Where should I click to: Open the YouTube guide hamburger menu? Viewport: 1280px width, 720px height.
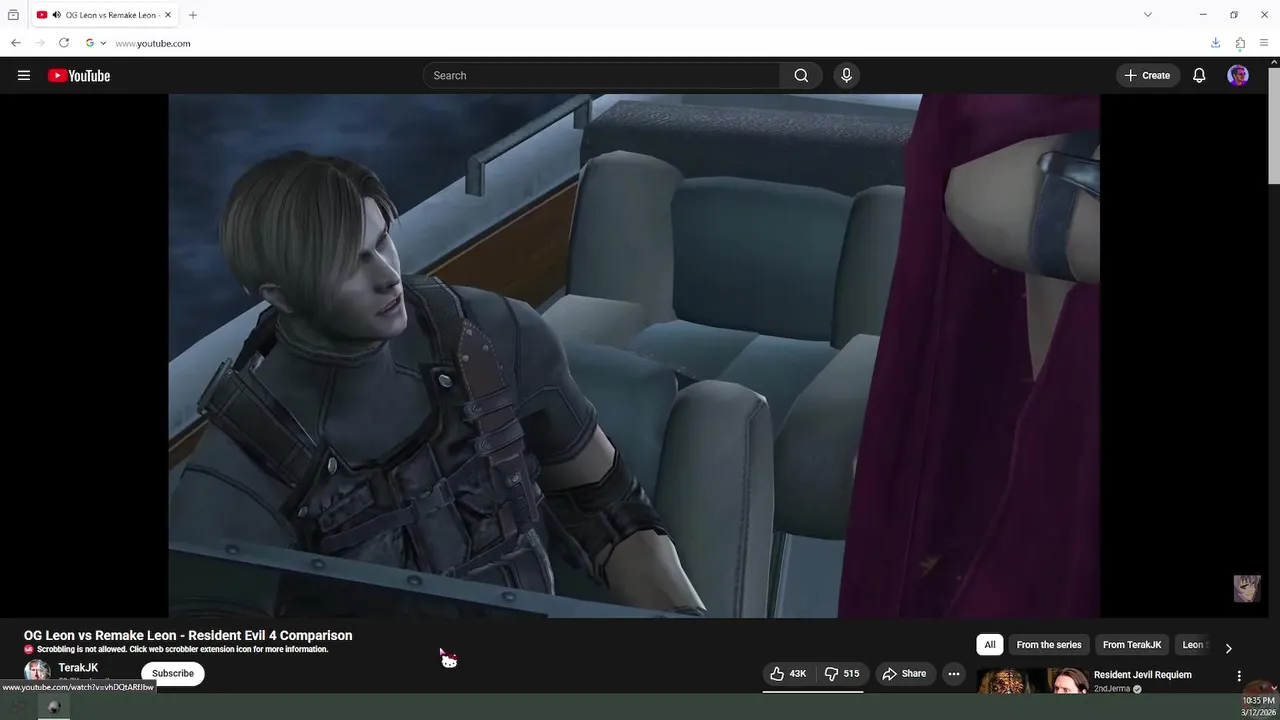tap(24, 75)
